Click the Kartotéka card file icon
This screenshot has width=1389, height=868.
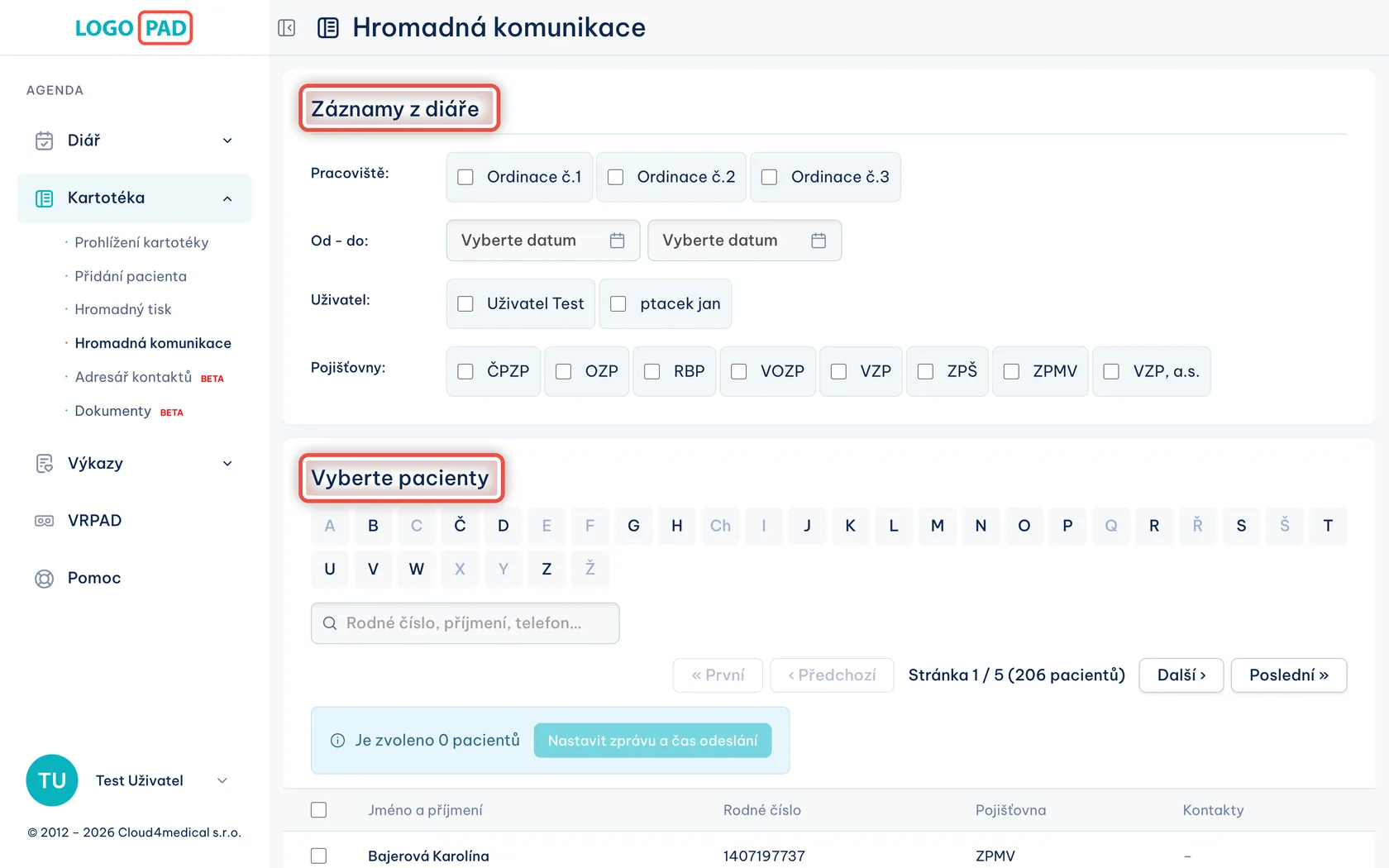(44, 198)
